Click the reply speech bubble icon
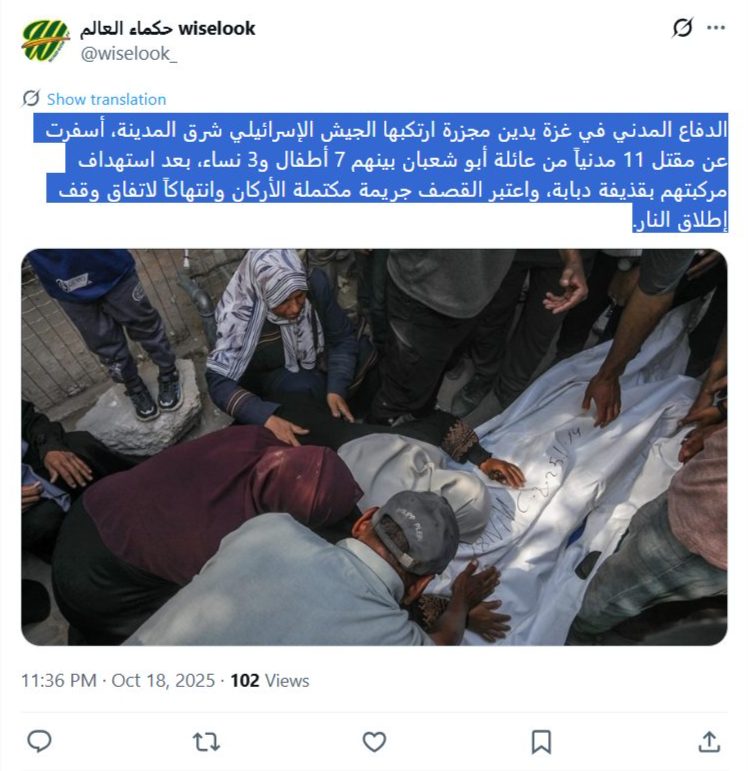This screenshot has height=771, width=748. click(x=39, y=741)
